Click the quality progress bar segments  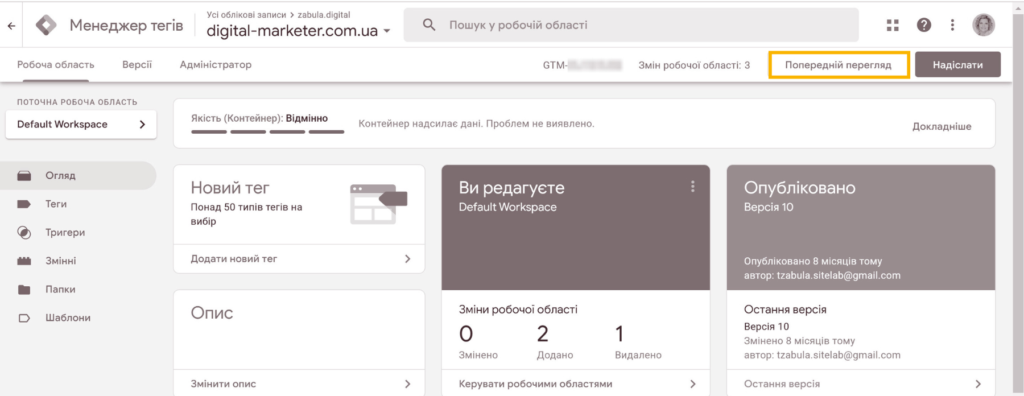[268, 131]
